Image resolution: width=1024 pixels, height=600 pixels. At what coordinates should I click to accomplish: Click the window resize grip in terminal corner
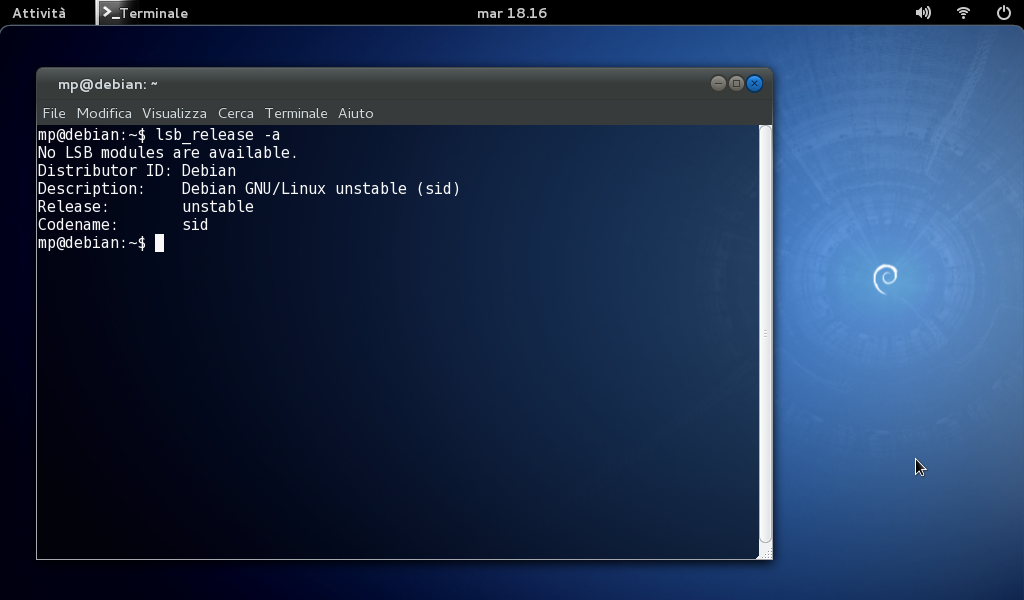point(765,553)
